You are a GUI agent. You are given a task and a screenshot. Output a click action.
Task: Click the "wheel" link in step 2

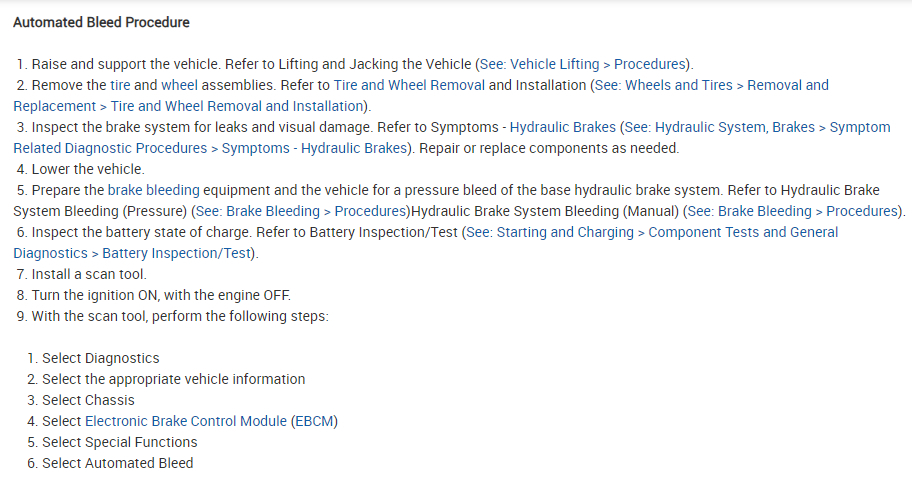(x=180, y=85)
